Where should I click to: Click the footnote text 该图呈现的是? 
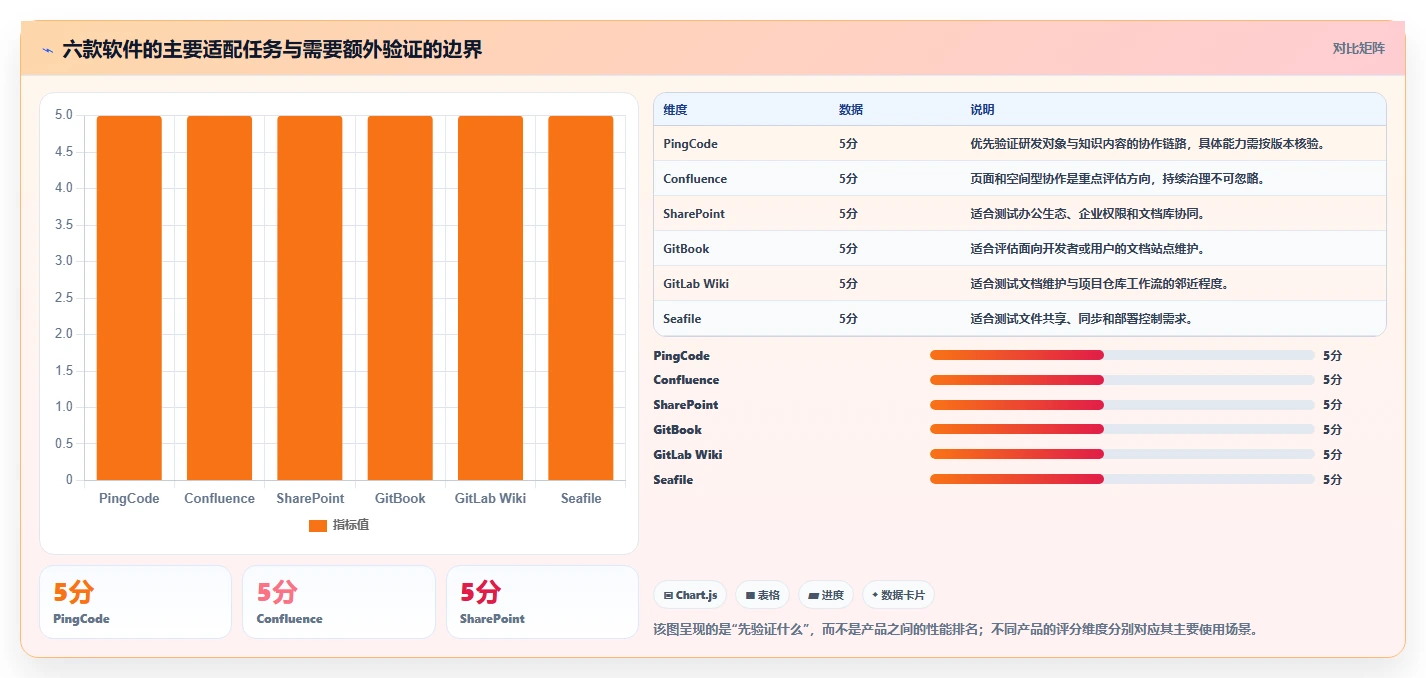pyautogui.click(x=954, y=629)
